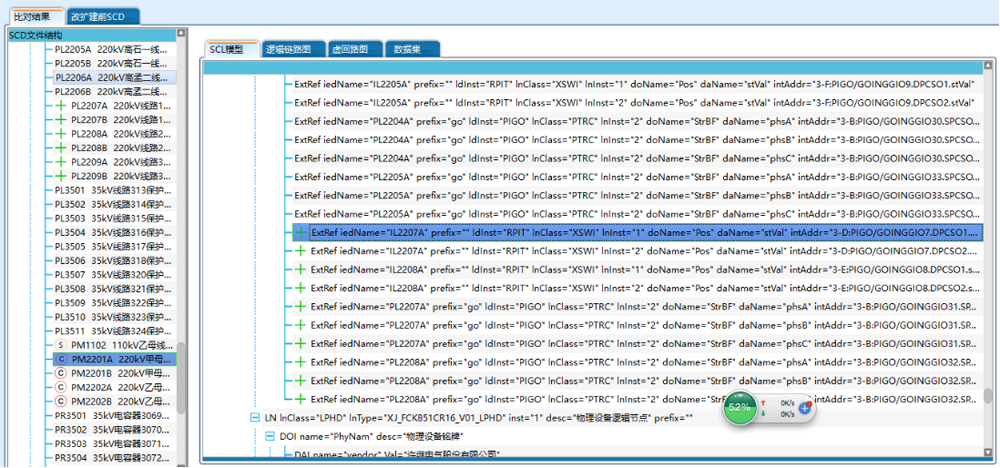Screen dimensions: 1000x468
Task: Switch to the 数据集 tab
Action: pyautogui.click(x=407, y=49)
